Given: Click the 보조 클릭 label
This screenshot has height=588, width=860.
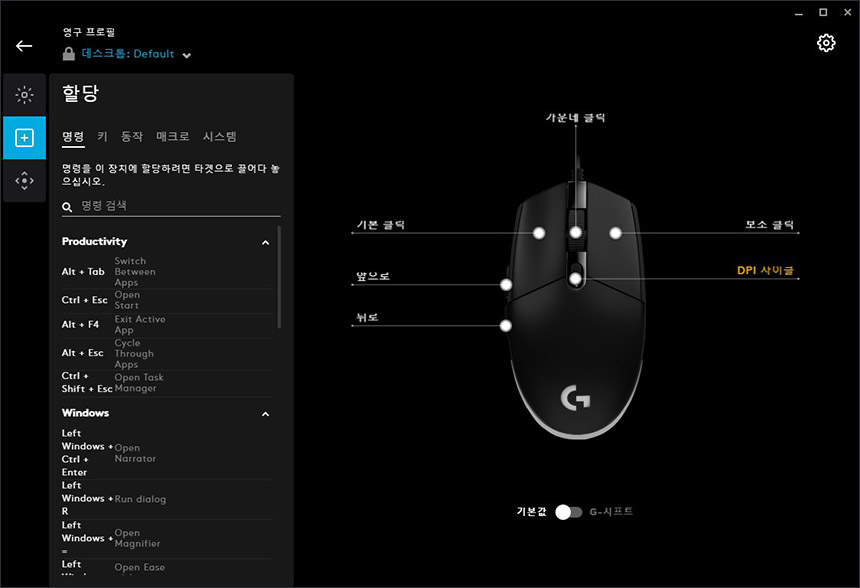Looking at the screenshot, I should tap(770, 225).
